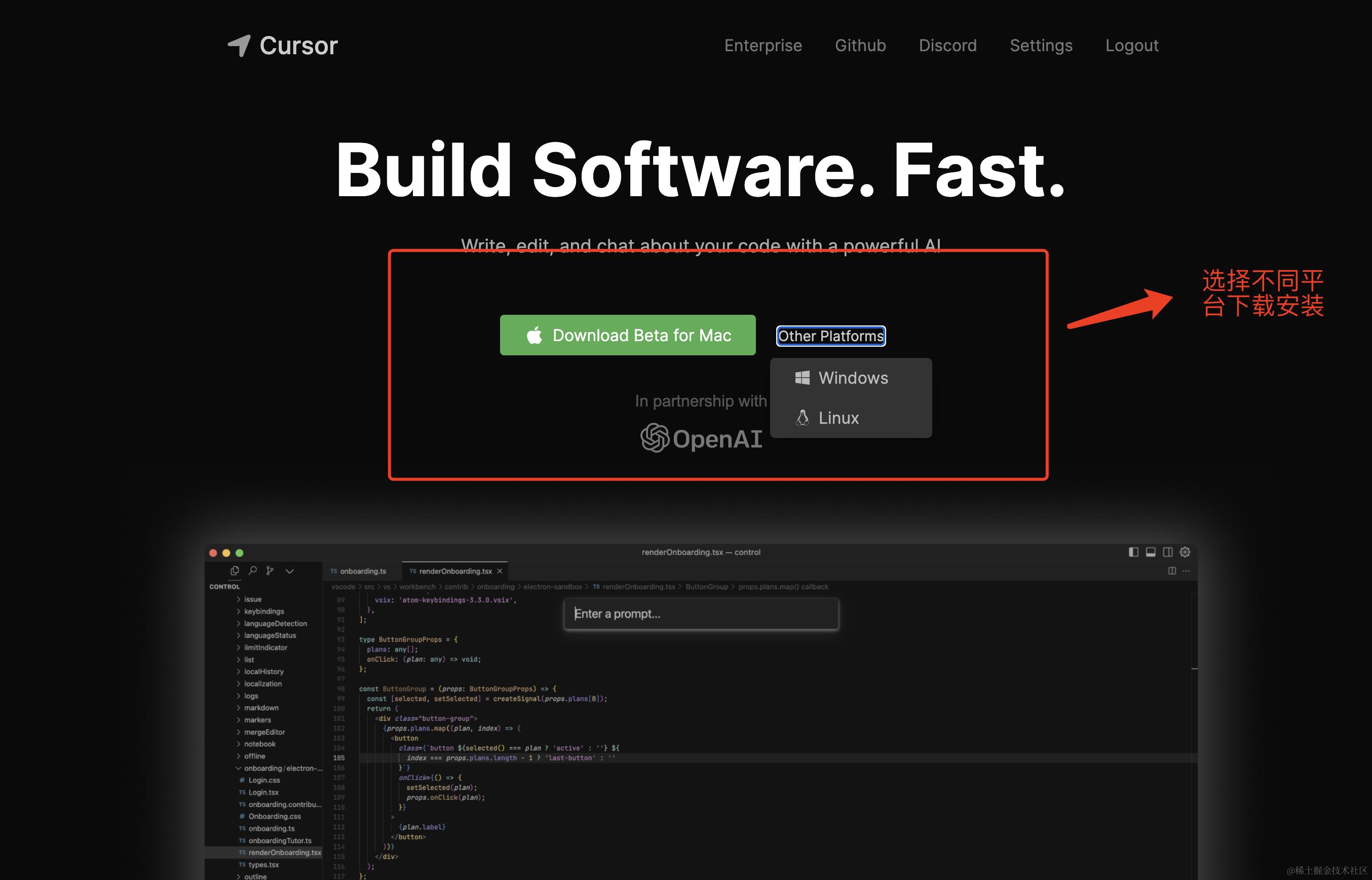1372x880 pixels.
Task: Close the renderOnboarding.tsx tab
Action: pos(500,571)
